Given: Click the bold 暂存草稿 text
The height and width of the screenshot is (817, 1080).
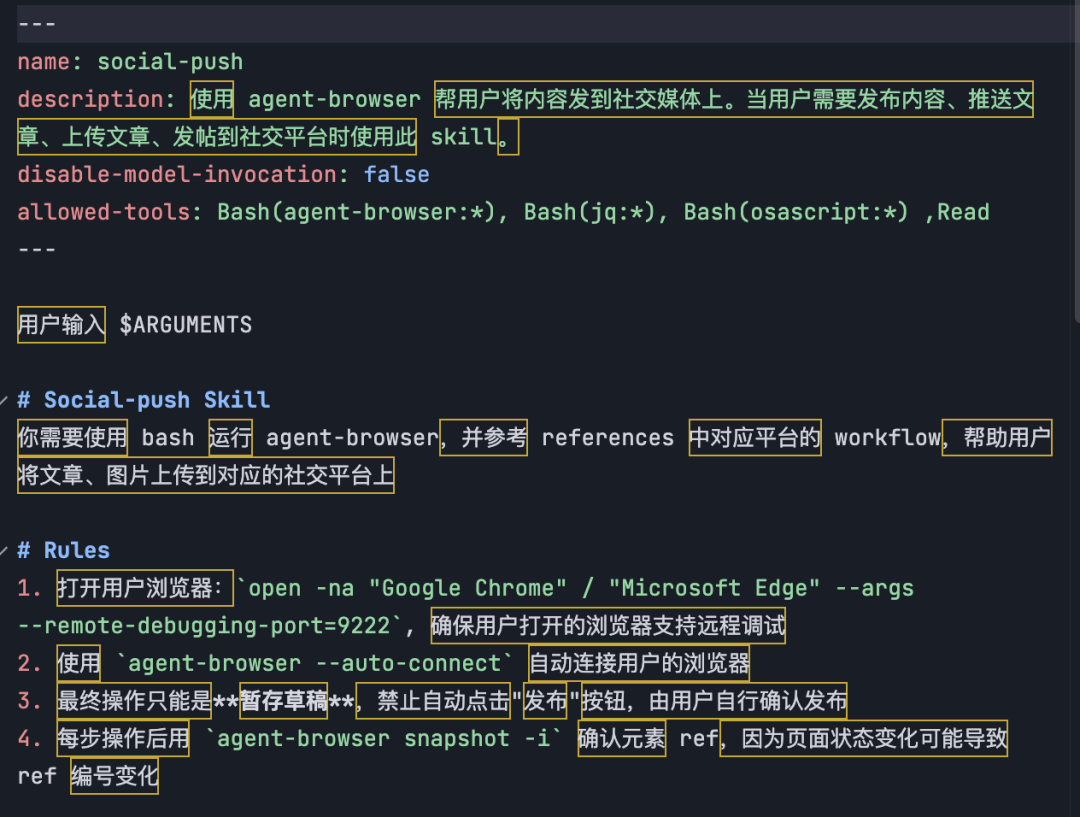Looking at the screenshot, I should point(284,702).
